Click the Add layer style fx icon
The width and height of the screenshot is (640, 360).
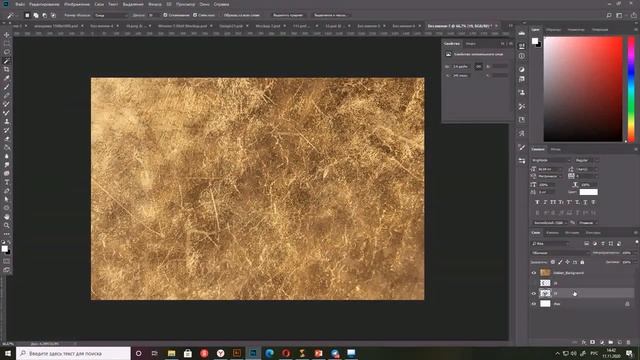584,342
